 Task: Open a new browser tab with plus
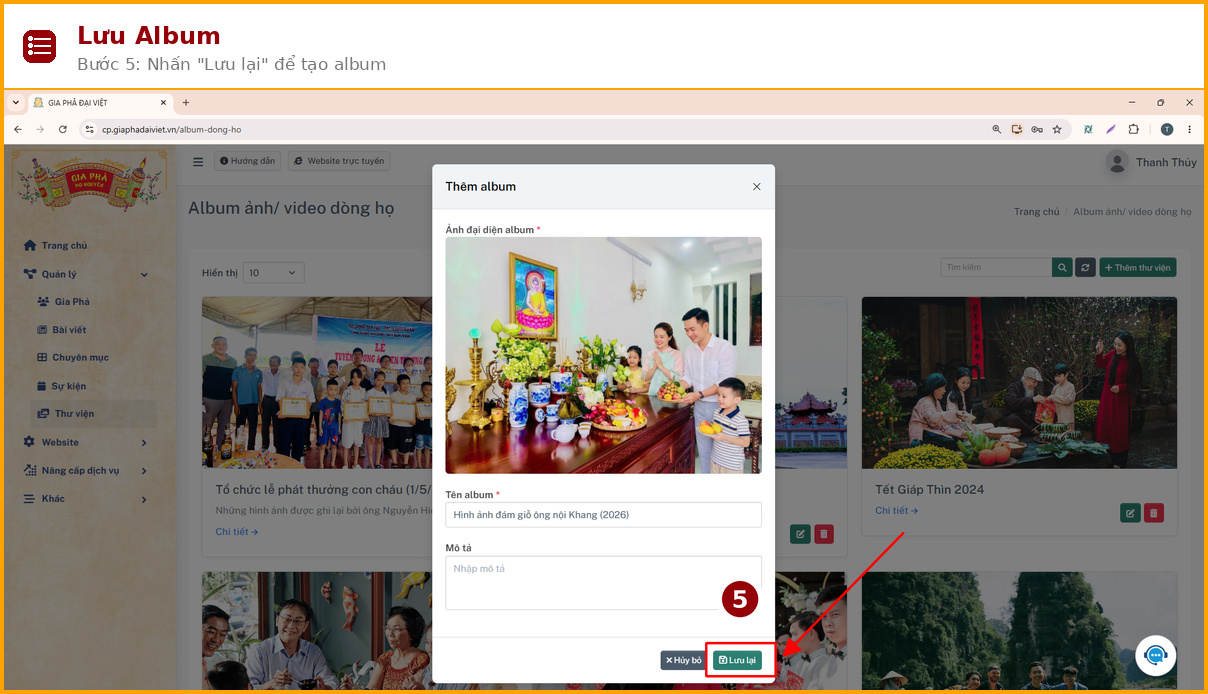185,102
